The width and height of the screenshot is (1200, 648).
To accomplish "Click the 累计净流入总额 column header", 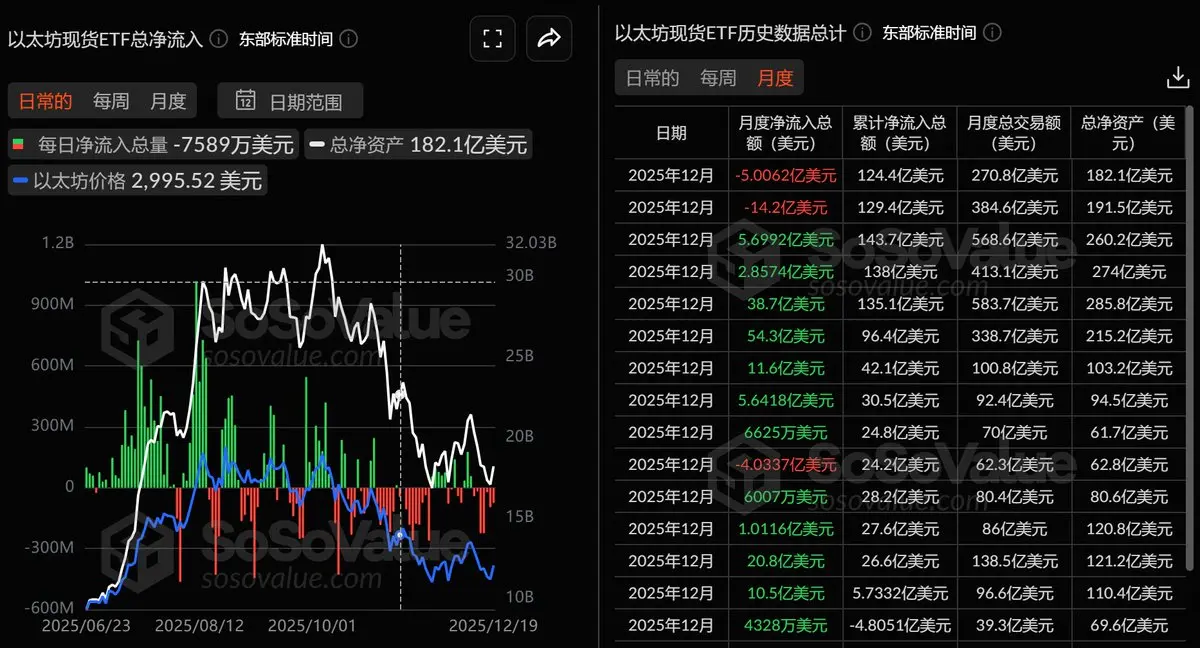I will [899, 132].
